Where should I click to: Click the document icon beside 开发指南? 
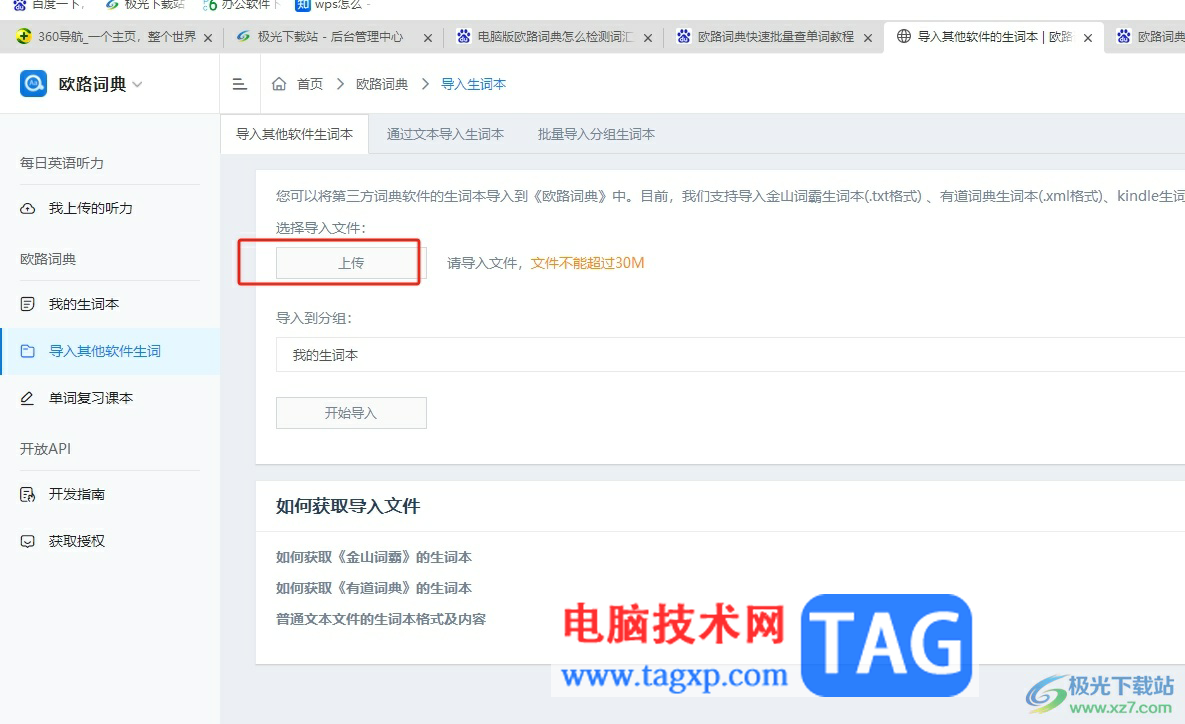(x=27, y=494)
